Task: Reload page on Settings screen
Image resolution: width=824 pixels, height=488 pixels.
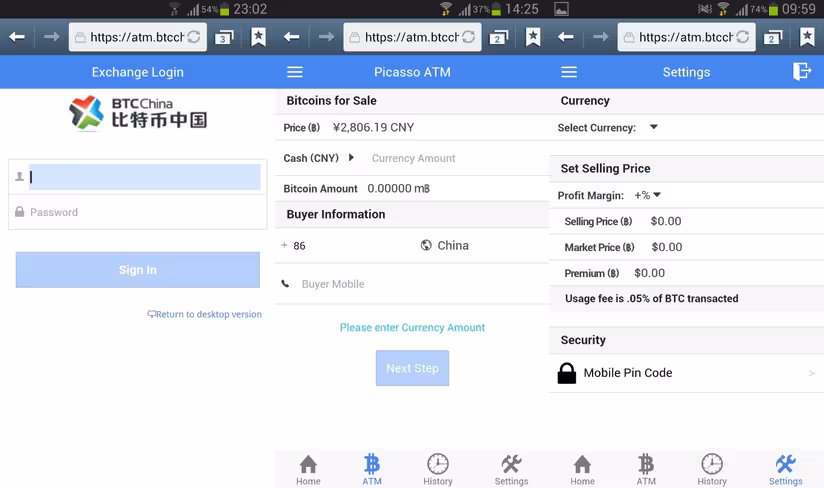Action: 743,37
